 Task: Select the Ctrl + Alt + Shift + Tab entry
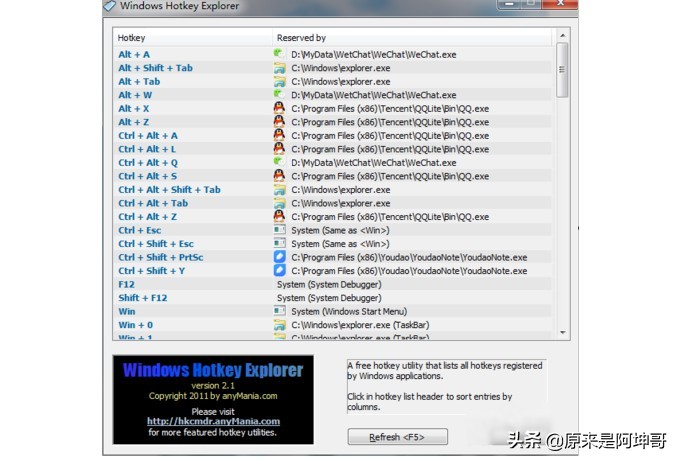(x=169, y=189)
